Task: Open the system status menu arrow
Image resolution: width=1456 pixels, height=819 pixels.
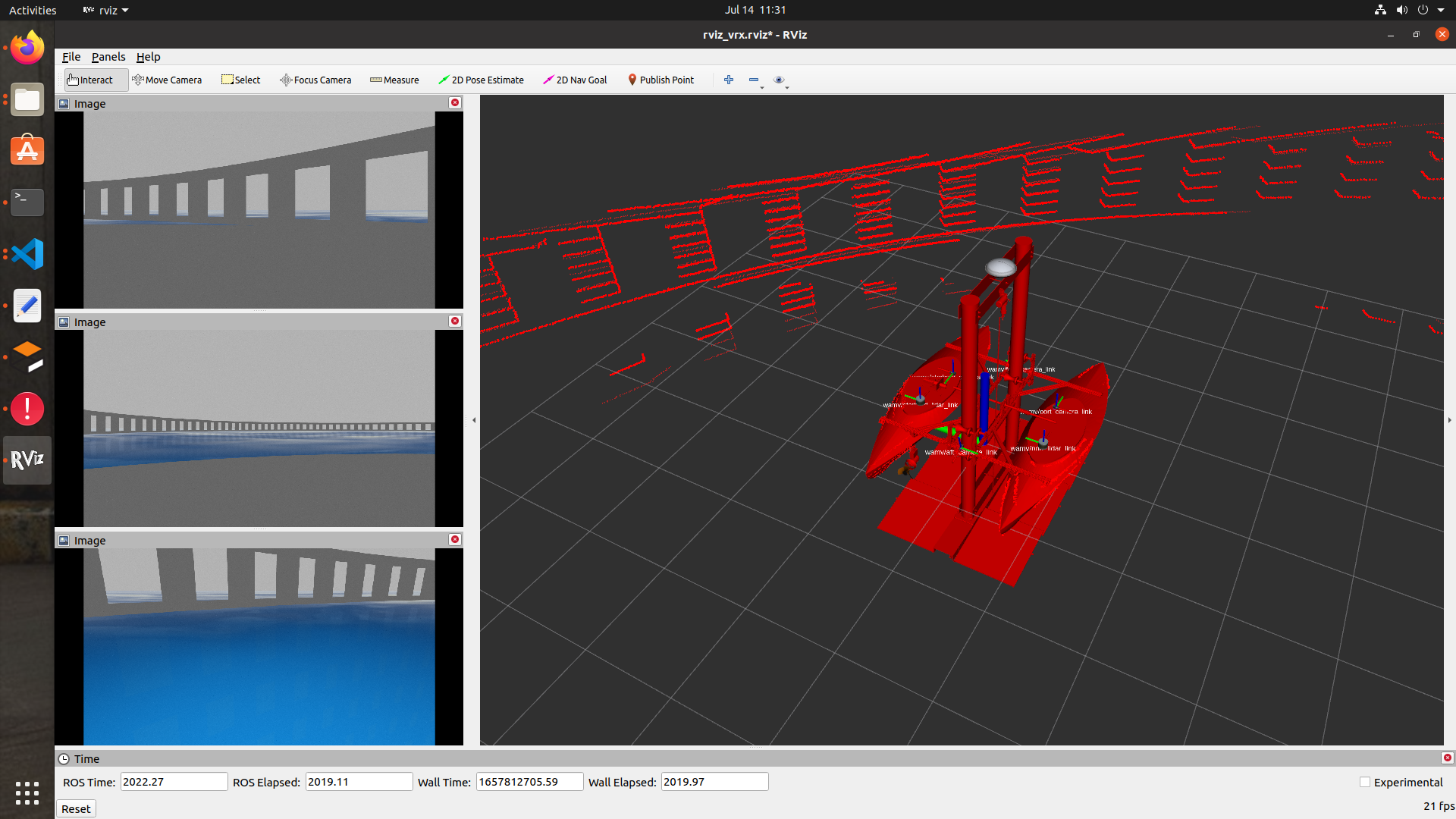Action: point(1441,10)
